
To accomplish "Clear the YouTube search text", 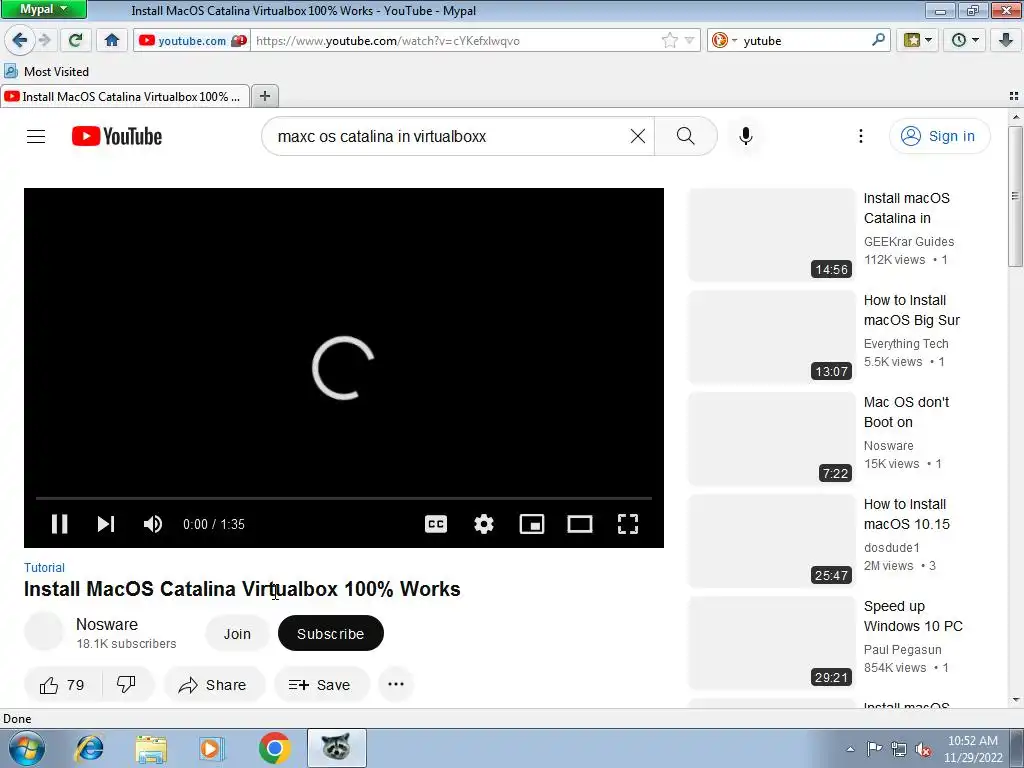I will (x=637, y=136).
